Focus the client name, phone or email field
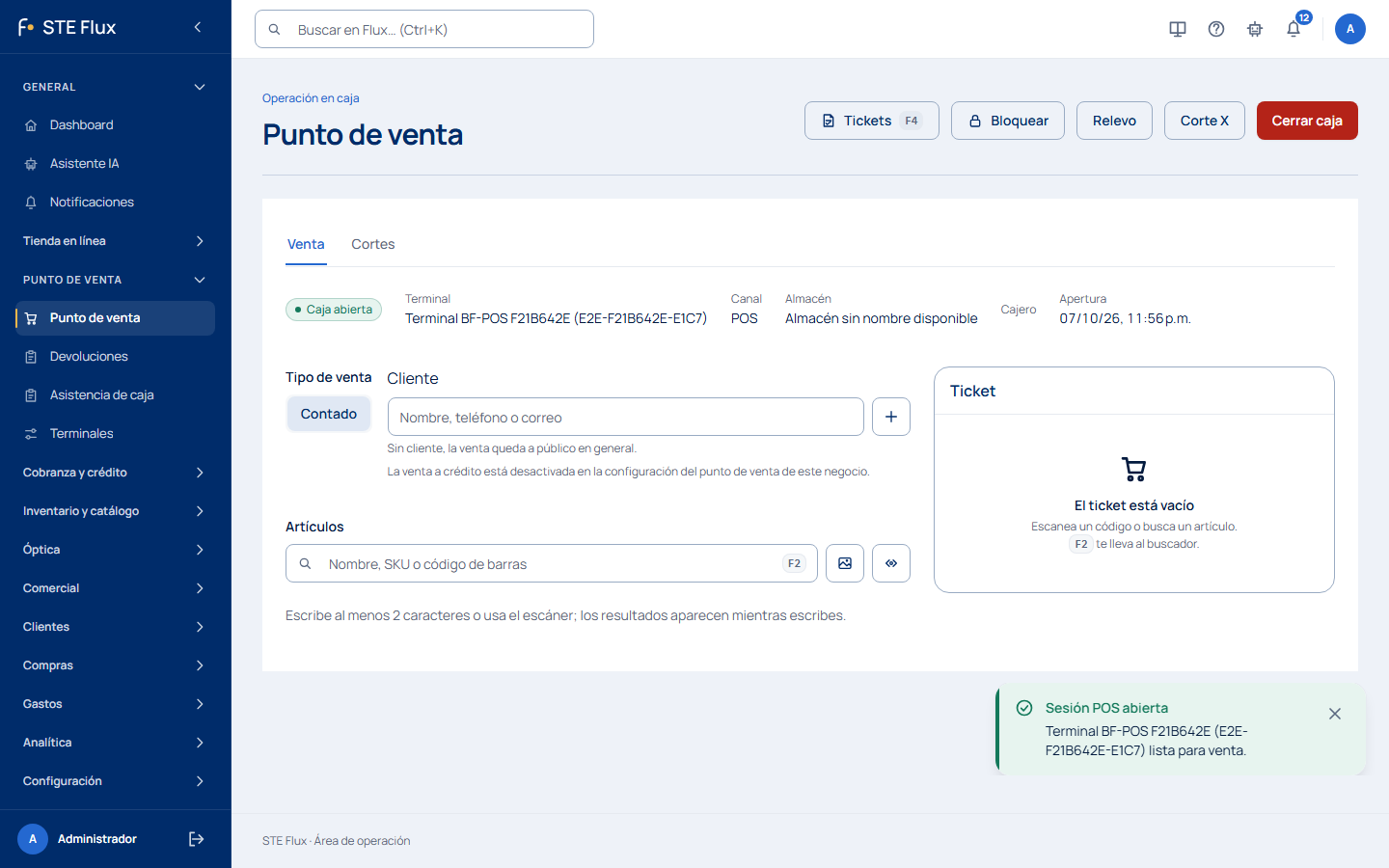The height and width of the screenshot is (868, 1389). 626,417
